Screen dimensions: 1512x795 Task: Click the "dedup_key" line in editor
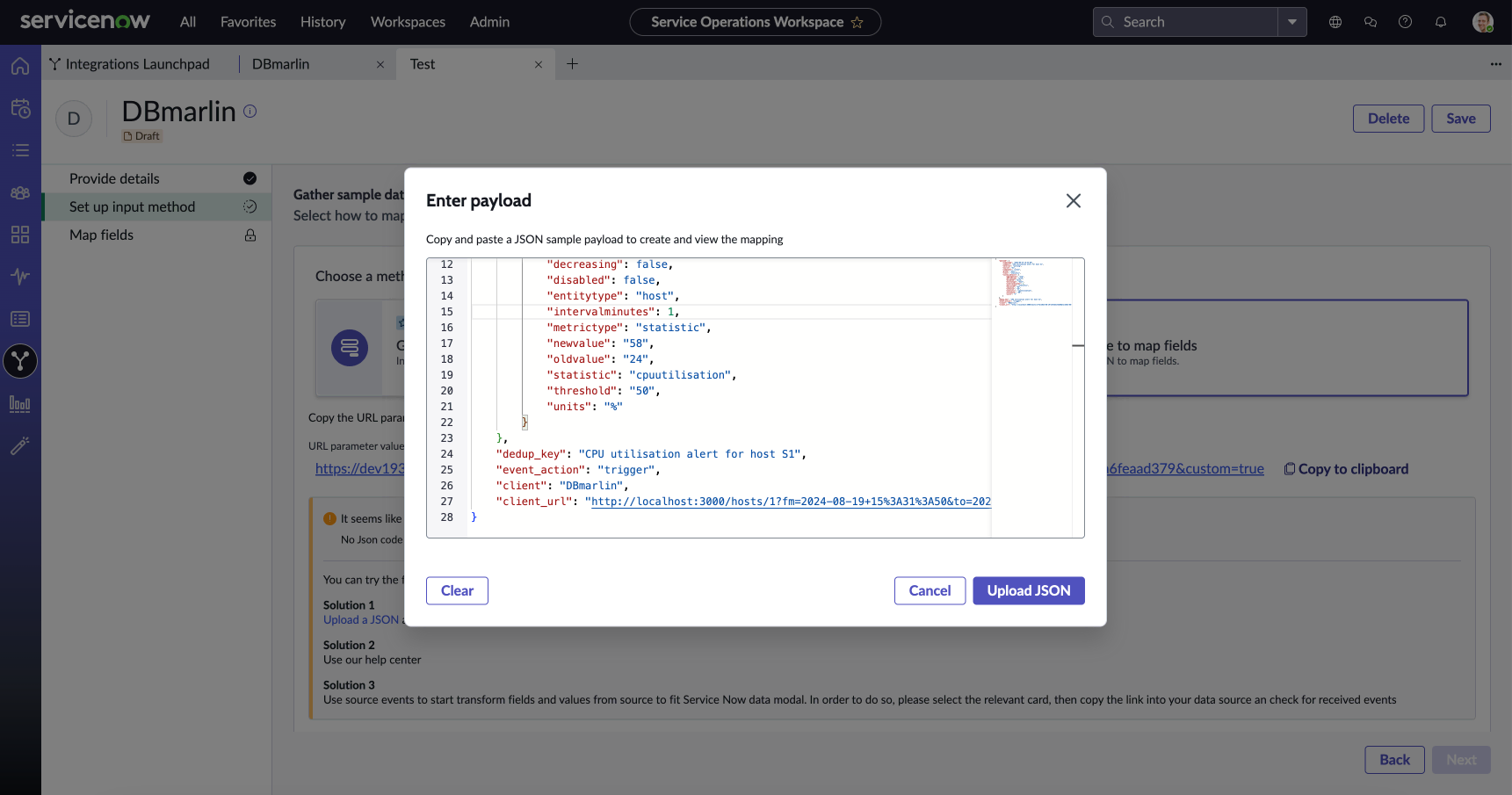click(x=651, y=454)
